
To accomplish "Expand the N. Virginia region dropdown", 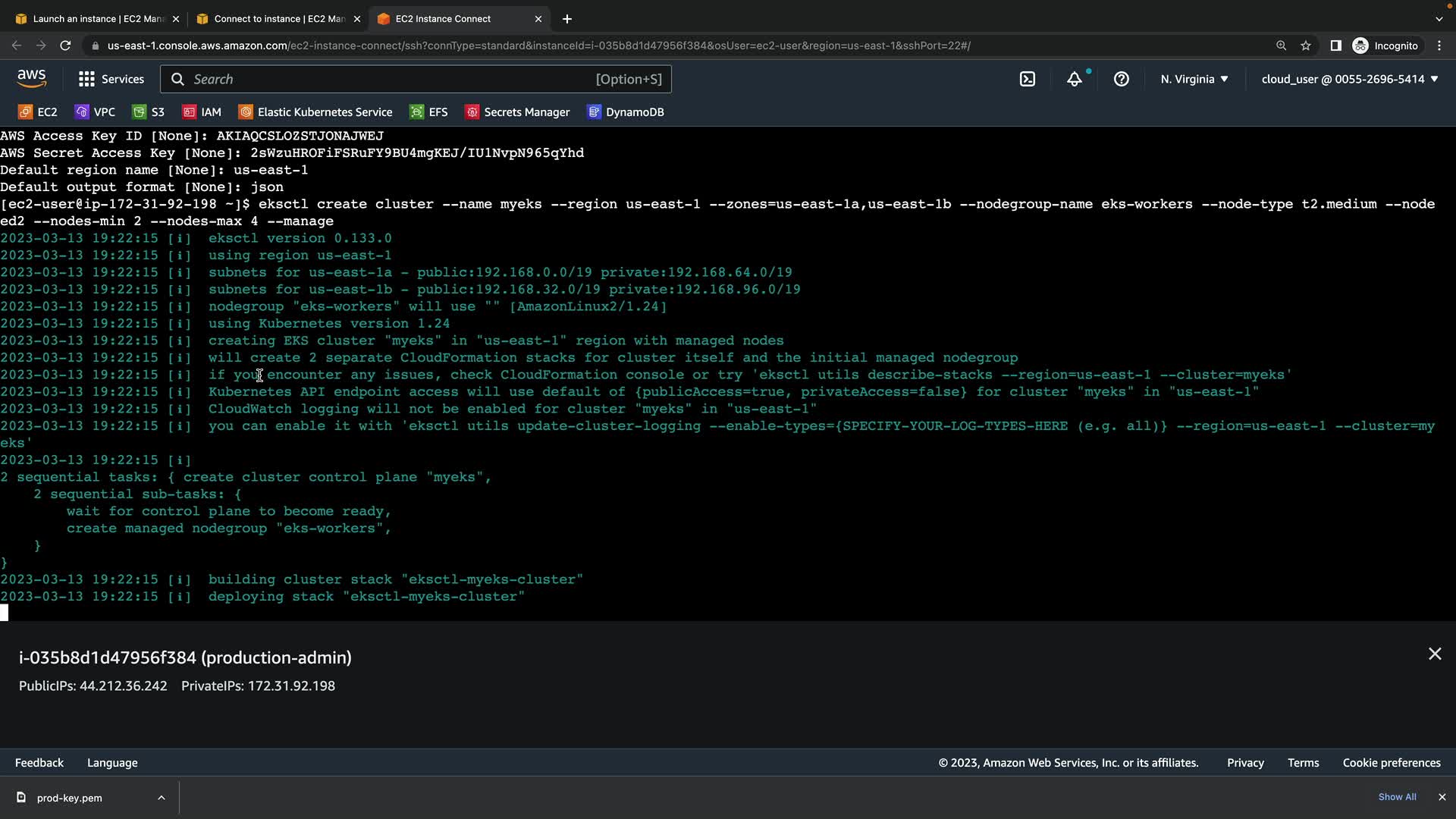I will (1194, 79).
